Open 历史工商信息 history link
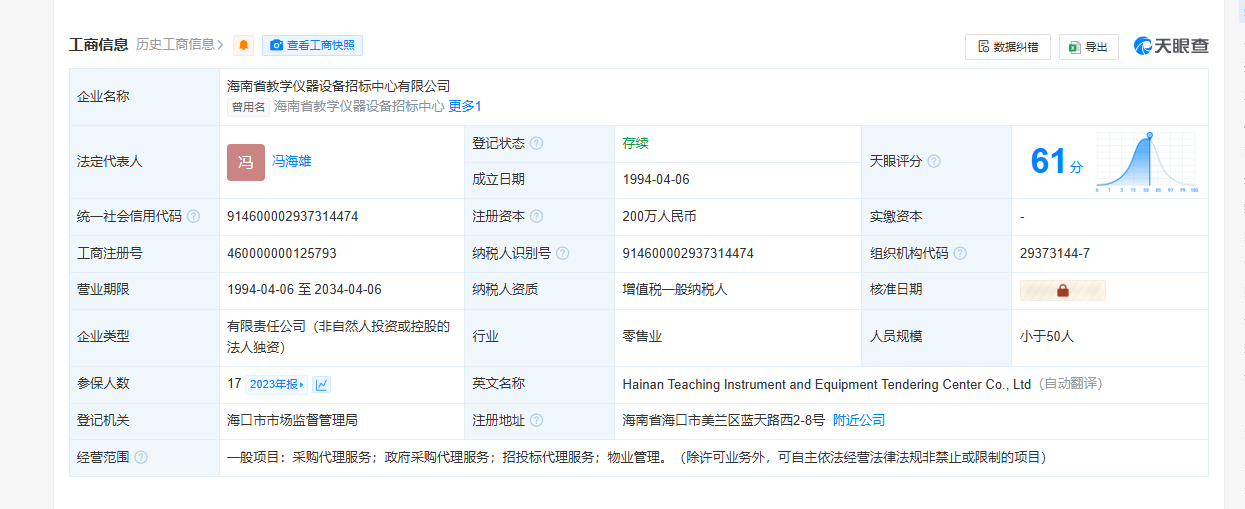The image size is (1245, 509). [179, 44]
